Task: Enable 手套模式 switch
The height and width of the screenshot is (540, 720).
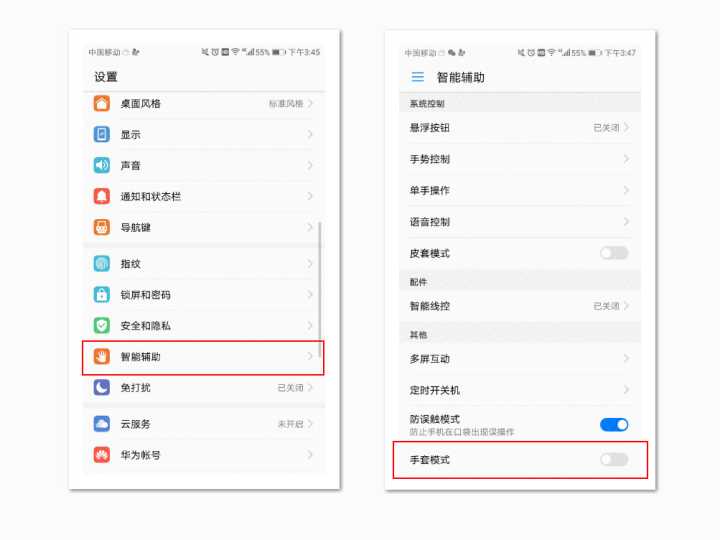Action: (x=614, y=459)
